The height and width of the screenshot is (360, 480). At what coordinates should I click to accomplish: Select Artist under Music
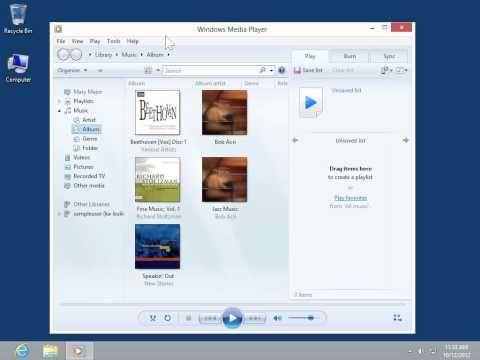89,120
